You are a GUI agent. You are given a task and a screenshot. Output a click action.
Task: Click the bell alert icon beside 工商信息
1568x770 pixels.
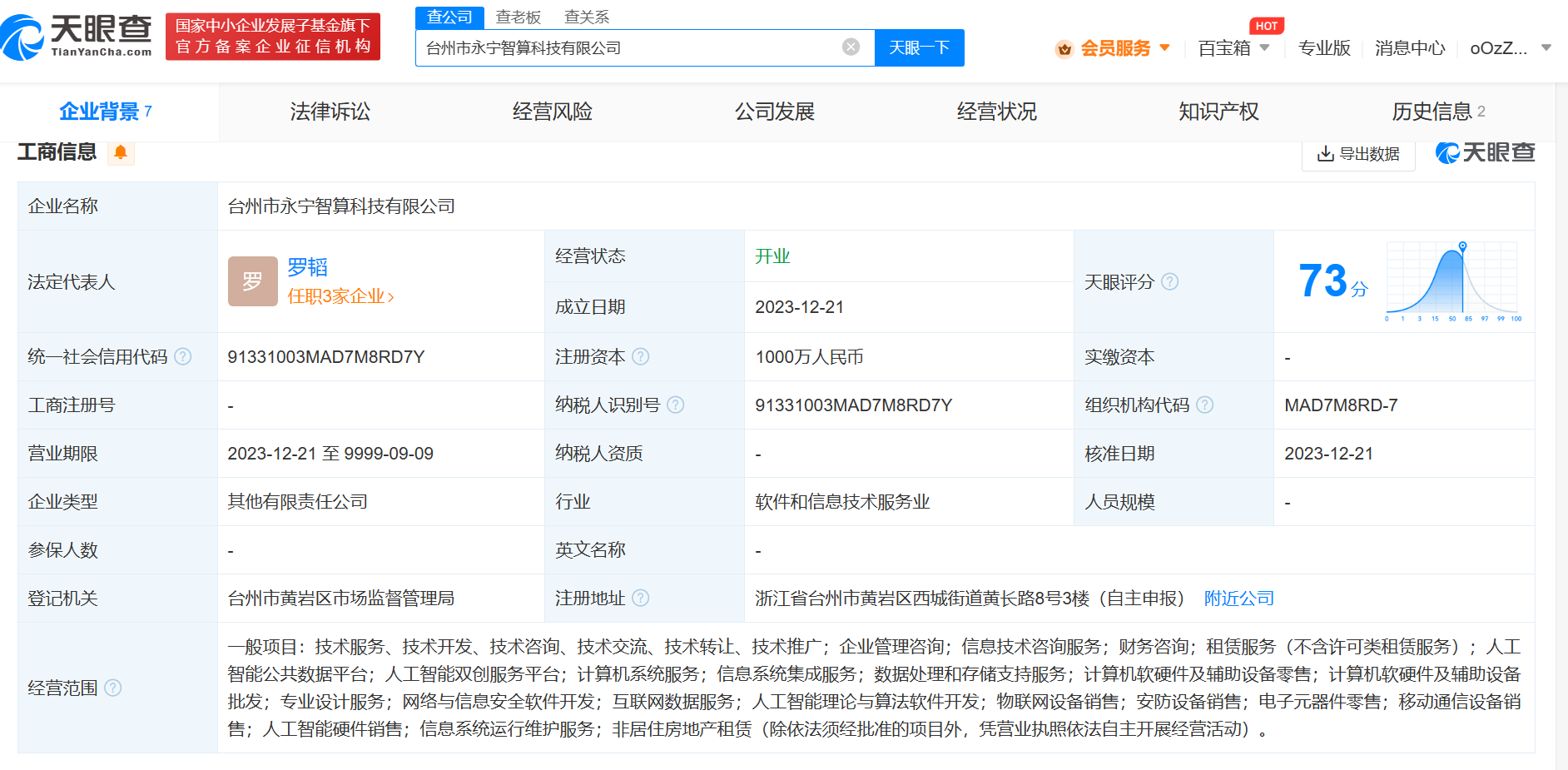click(121, 152)
